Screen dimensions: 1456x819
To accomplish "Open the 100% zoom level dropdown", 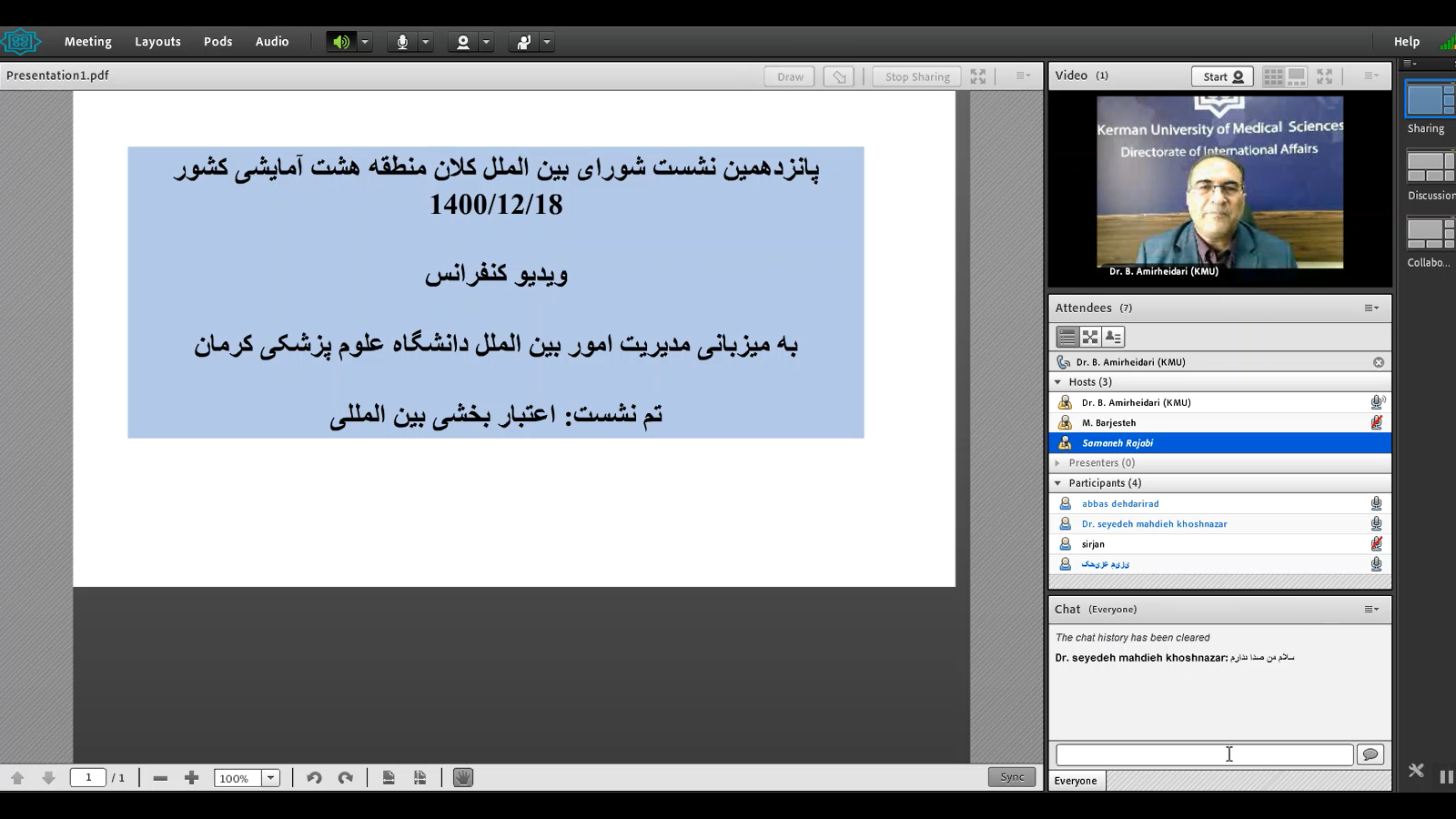I will 271,778.
